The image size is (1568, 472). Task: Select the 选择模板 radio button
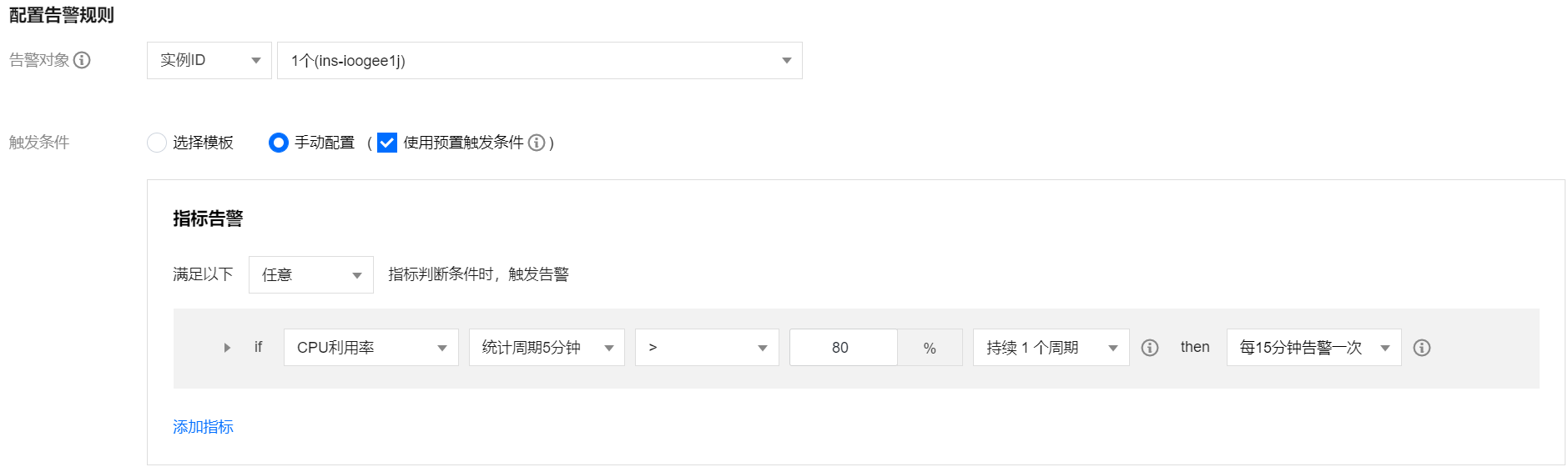(x=157, y=143)
